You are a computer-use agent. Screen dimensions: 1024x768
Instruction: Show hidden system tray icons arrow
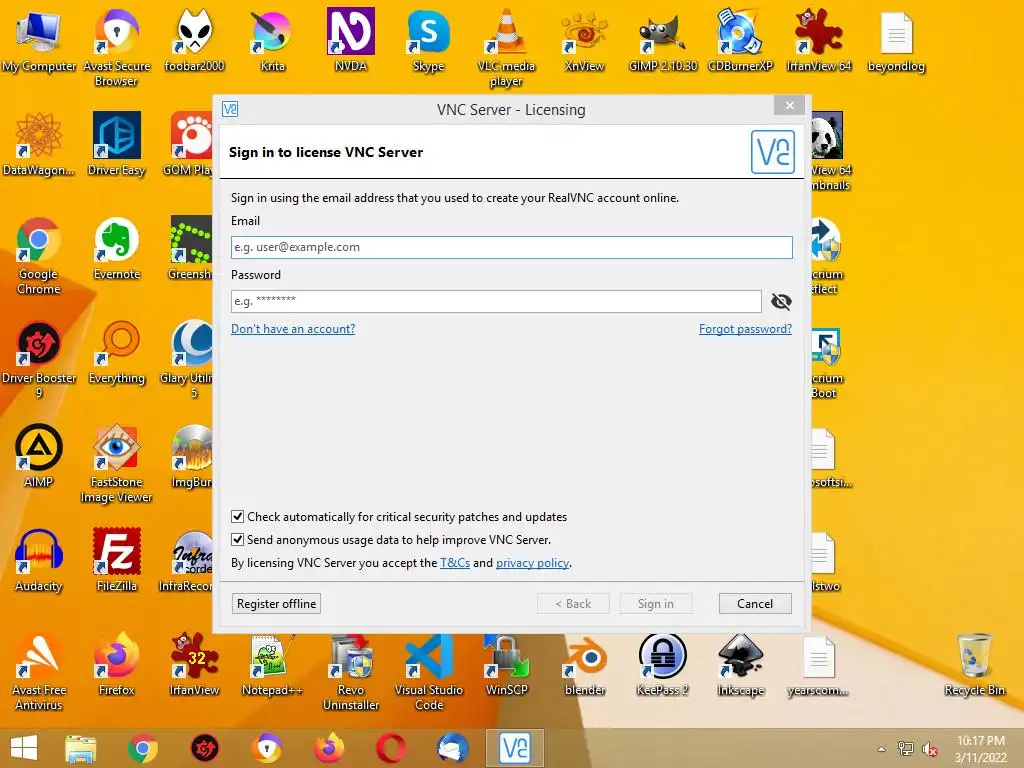pyautogui.click(x=882, y=749)
